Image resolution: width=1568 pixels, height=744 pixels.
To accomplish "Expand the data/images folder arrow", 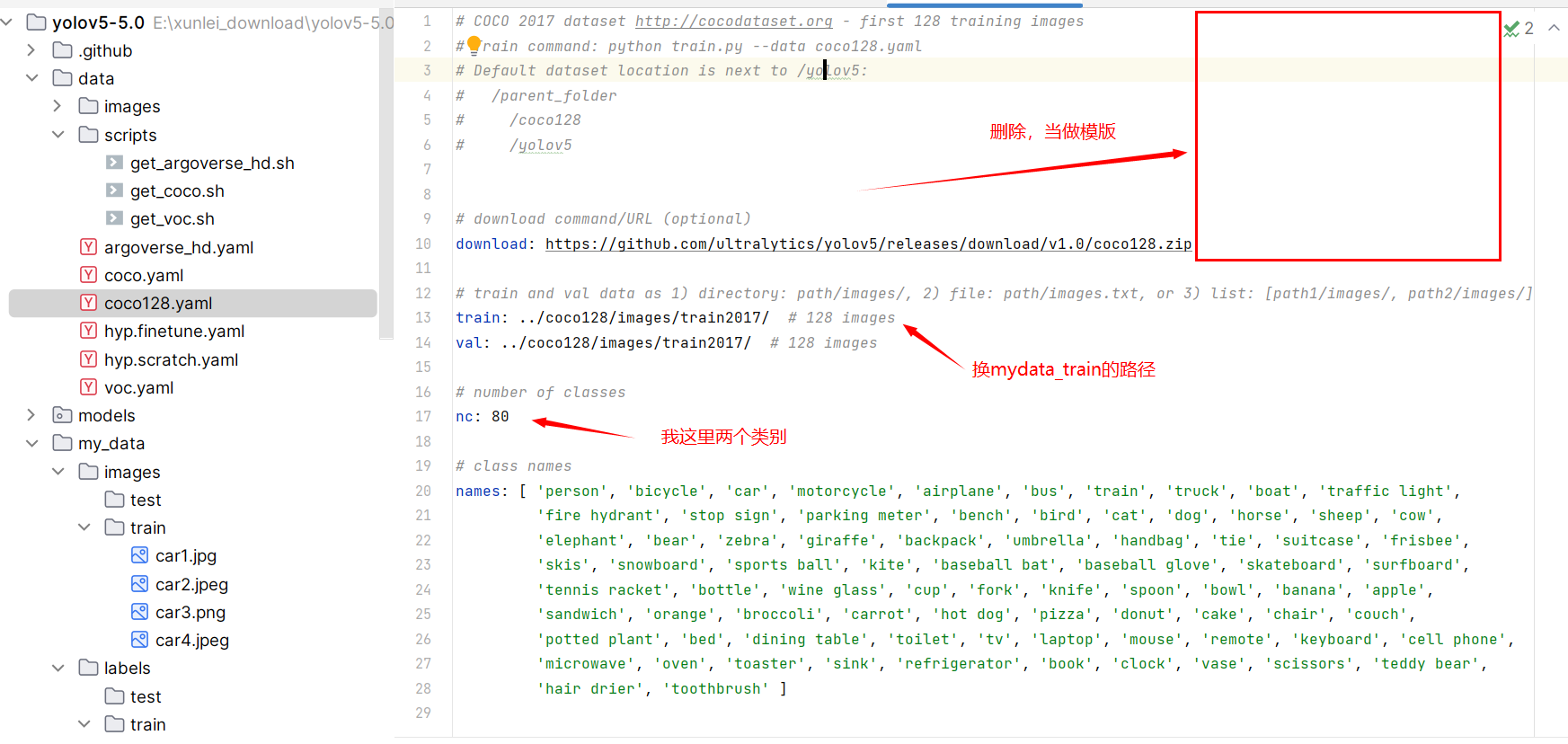I will (x=58, y=106).
